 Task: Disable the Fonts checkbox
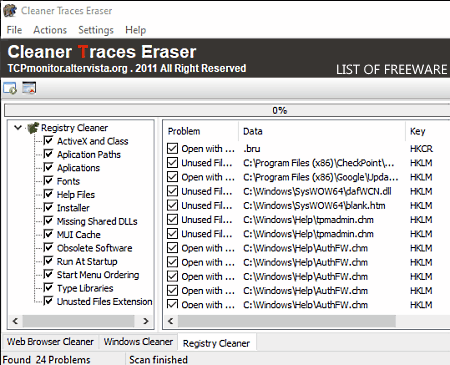[x=48, y=180]
